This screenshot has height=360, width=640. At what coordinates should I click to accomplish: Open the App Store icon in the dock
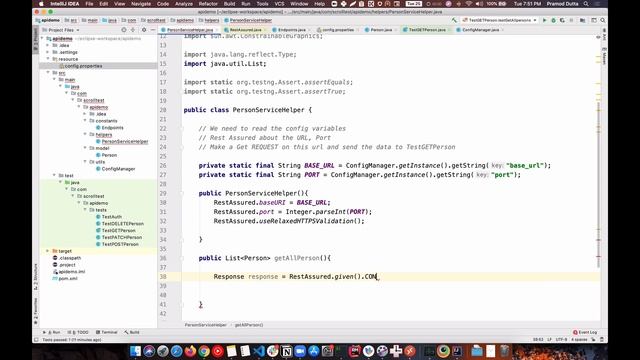tap(314, 351)
